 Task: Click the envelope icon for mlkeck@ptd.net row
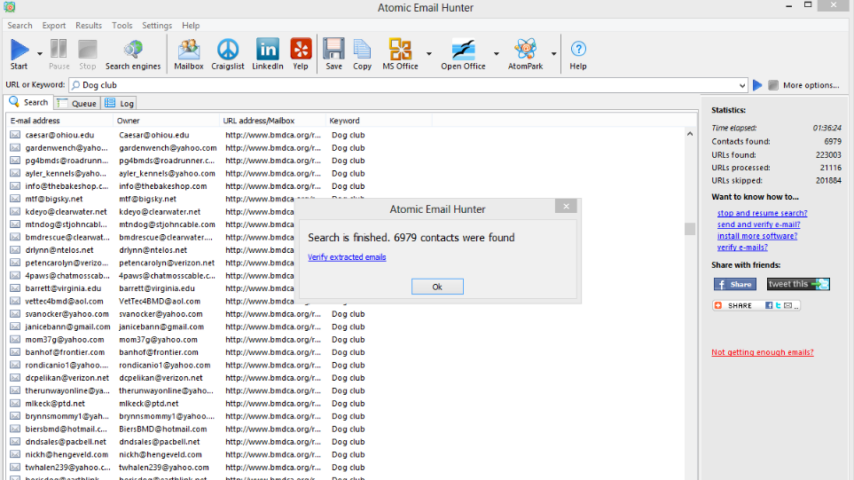(x=15, y=403)
